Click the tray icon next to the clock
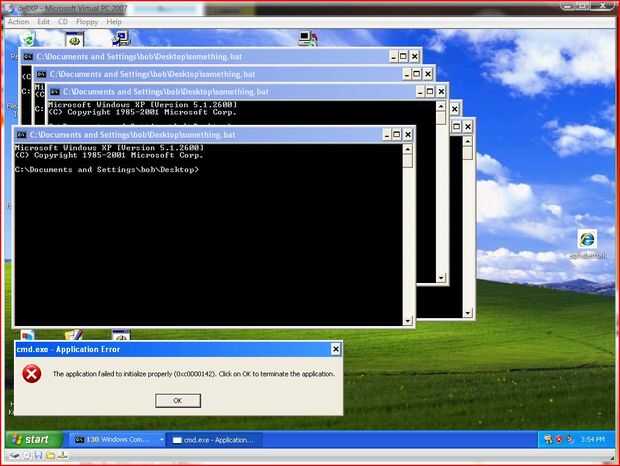This screenshot has width=620, height=466. (x=571, y=440)
